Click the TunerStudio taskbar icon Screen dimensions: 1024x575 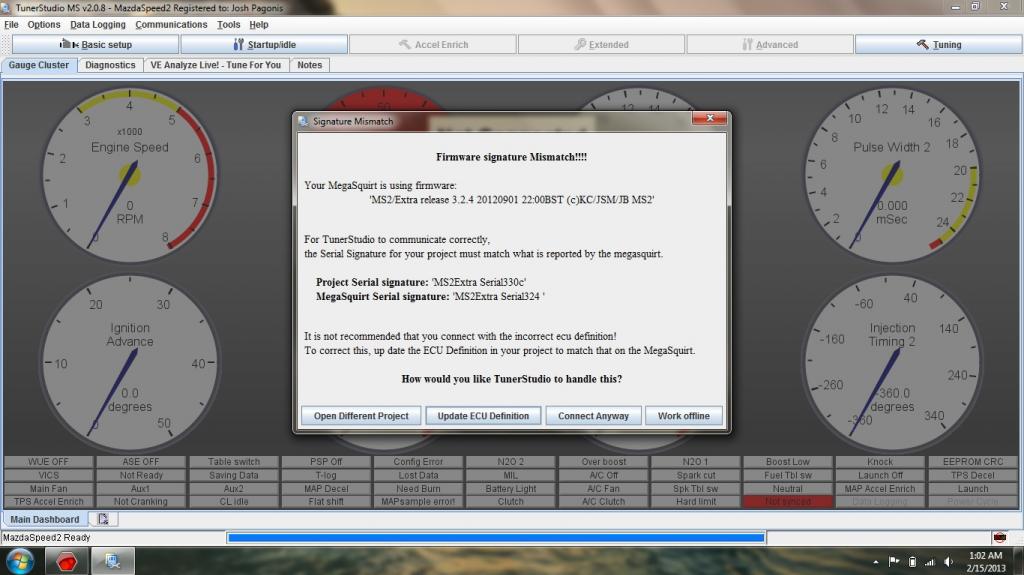pos(112,561)
